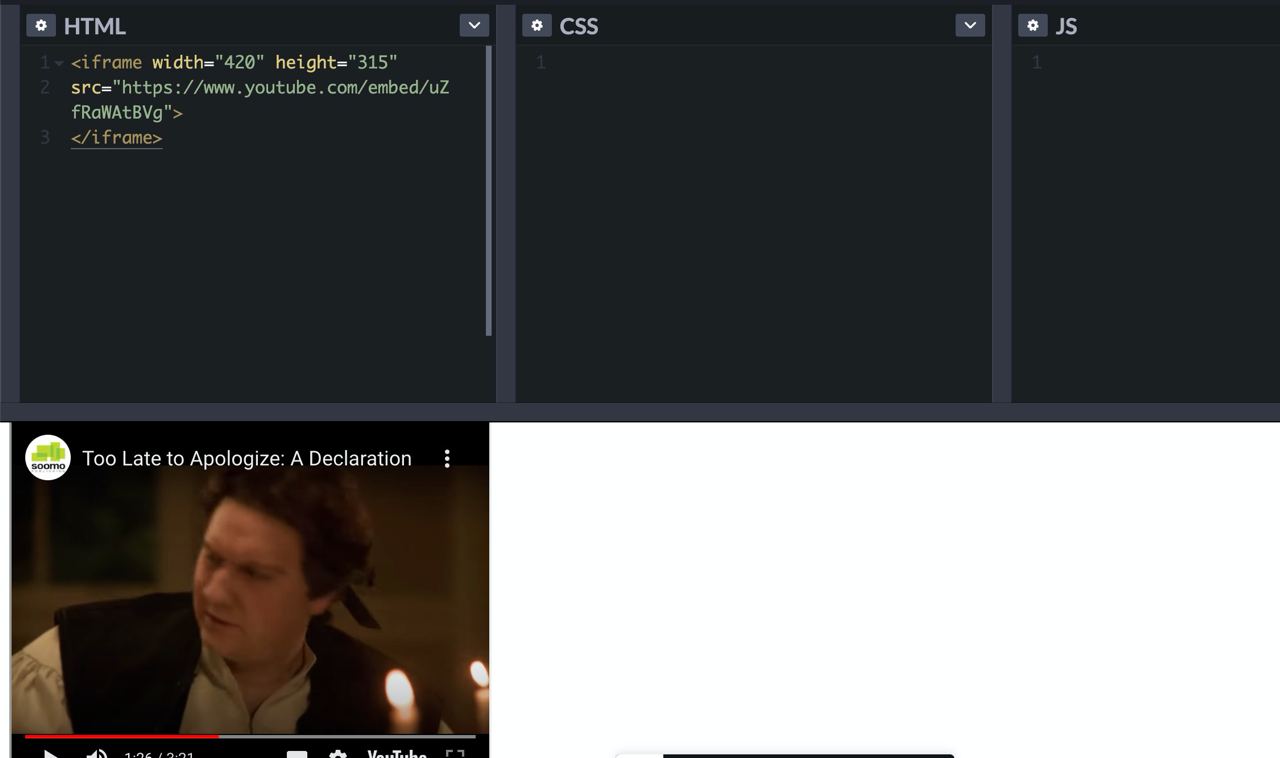Click the height="315" attribute text
The image size is (1280, 758).
(336, 63)
